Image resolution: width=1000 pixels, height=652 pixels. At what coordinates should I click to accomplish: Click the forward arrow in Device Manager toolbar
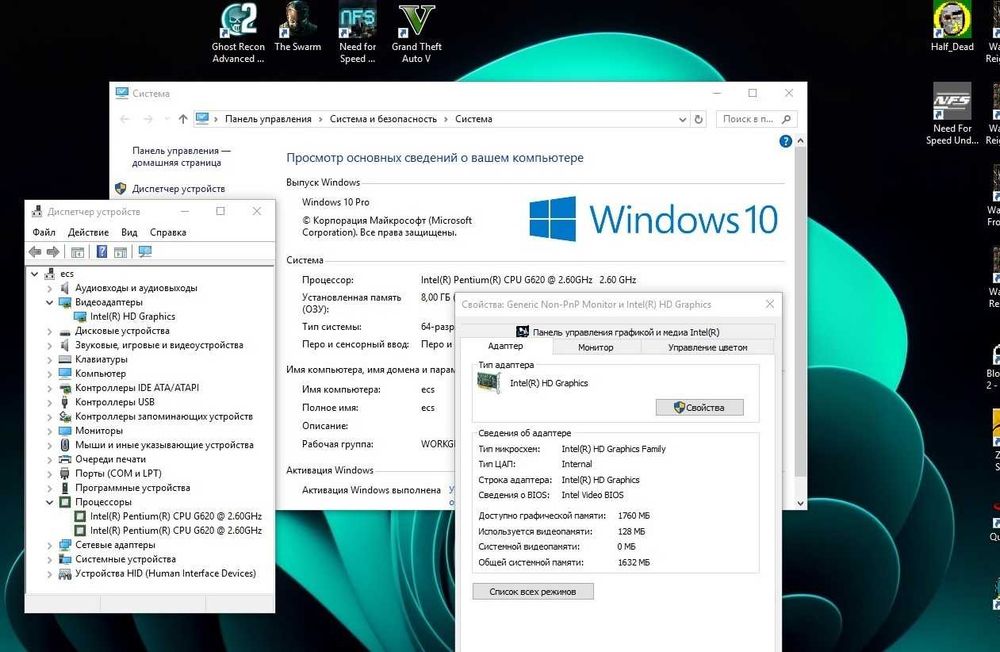click(54, 252)
